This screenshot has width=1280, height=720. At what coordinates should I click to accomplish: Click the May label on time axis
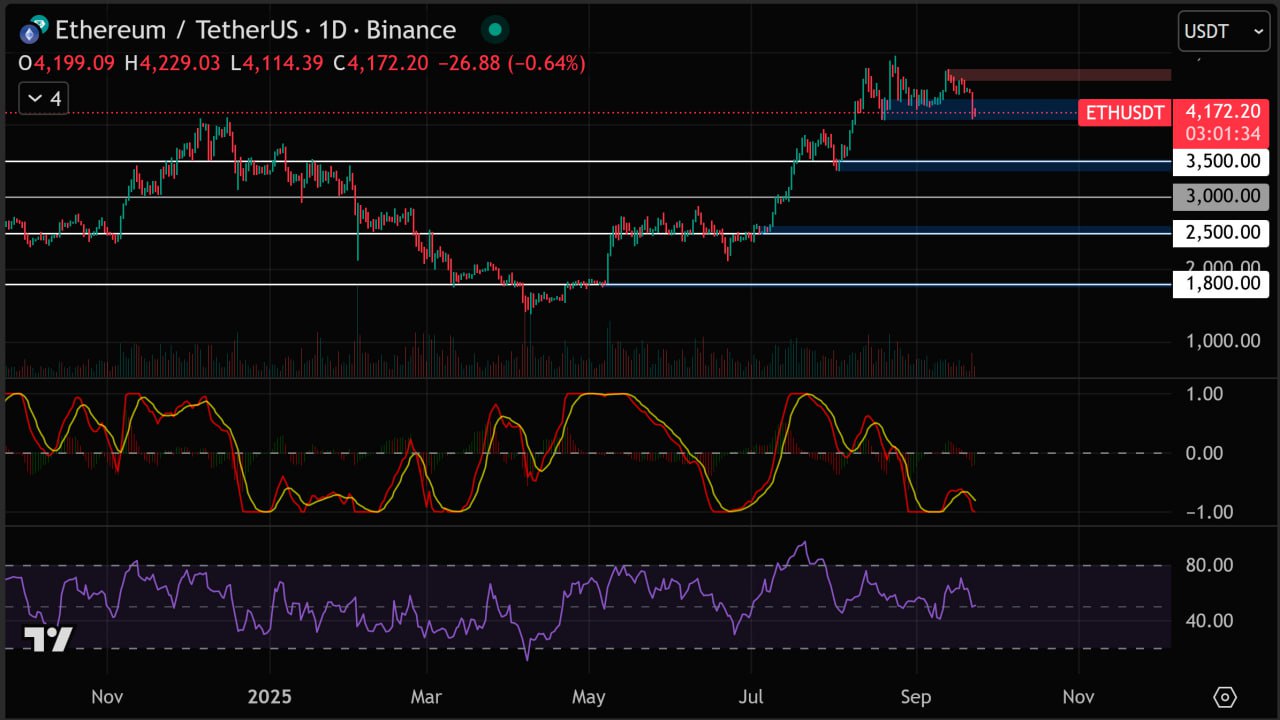tap(589, 696)
